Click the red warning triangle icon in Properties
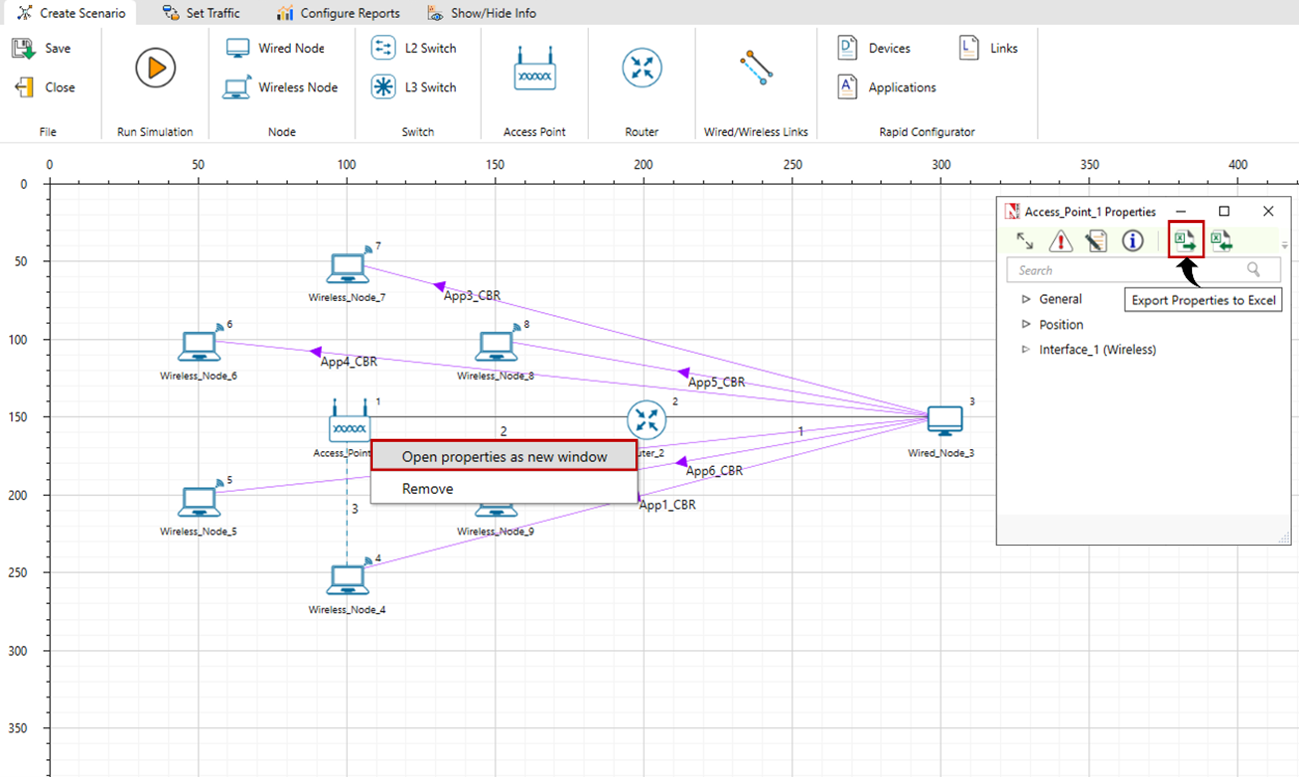This screenshot has width=1299, height=777. coord(1061,241)
